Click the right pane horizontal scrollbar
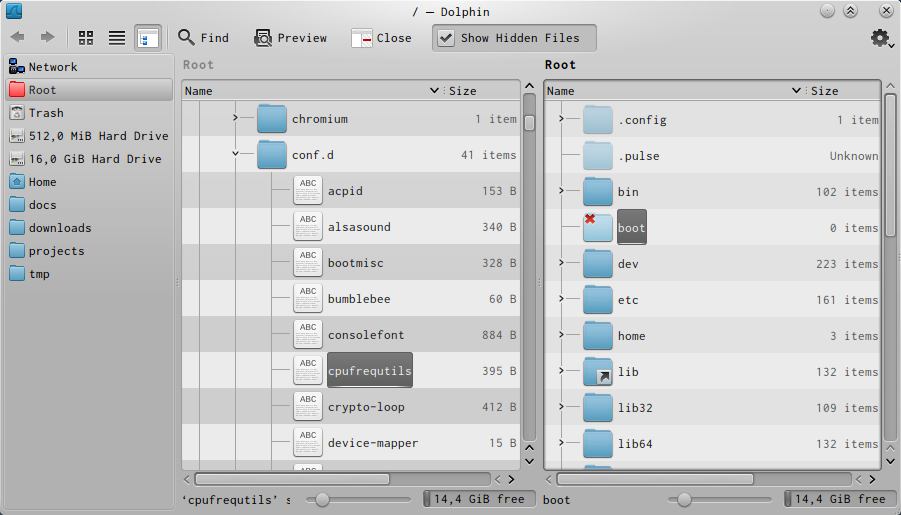The image size is (901, 515). (654, 479)
